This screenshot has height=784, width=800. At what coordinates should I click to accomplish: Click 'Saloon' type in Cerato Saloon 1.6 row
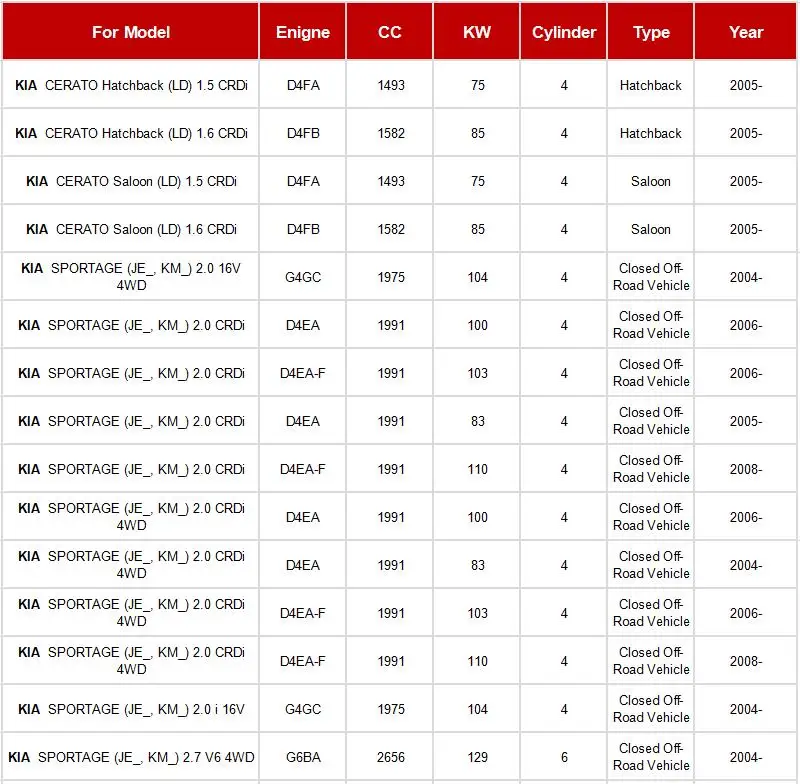[651, 229]
